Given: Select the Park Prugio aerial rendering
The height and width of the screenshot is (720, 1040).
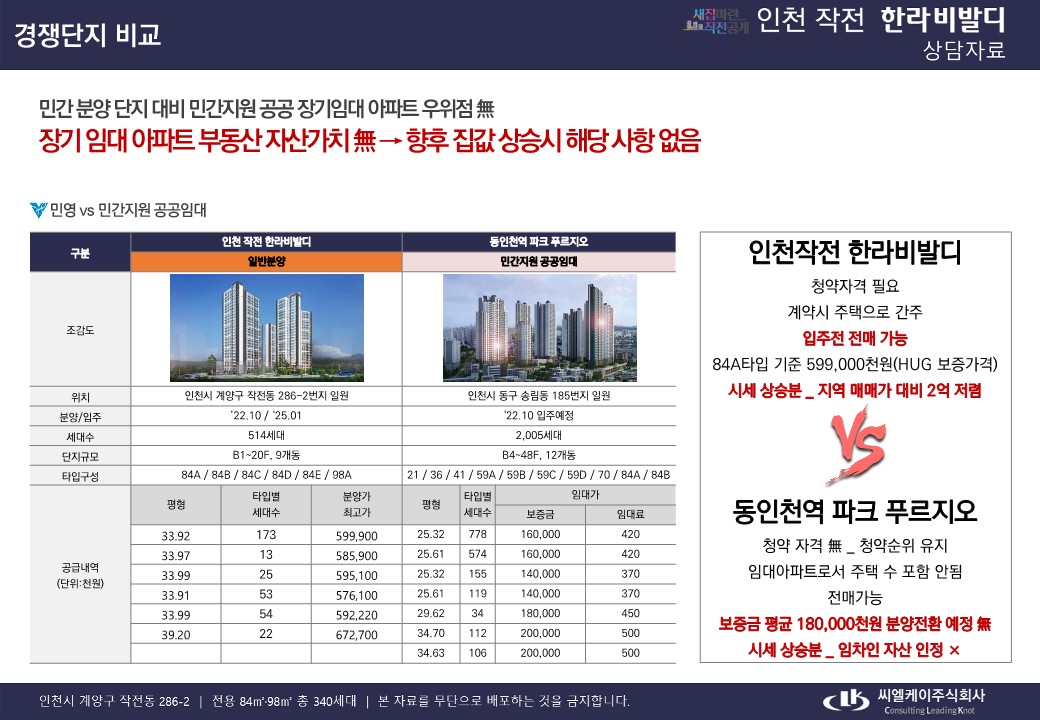Looking at the screenshot, I should coord(539,328).
